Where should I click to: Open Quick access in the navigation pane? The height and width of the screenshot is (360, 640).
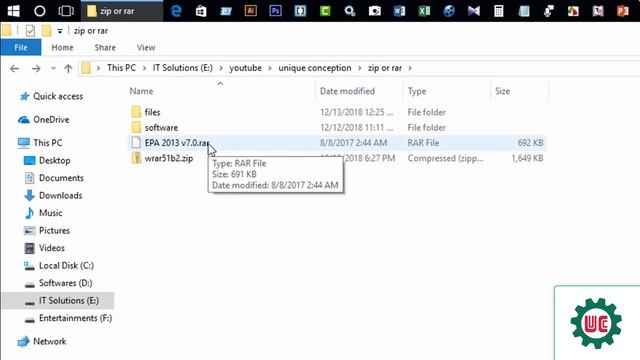[x=58, y=96]
